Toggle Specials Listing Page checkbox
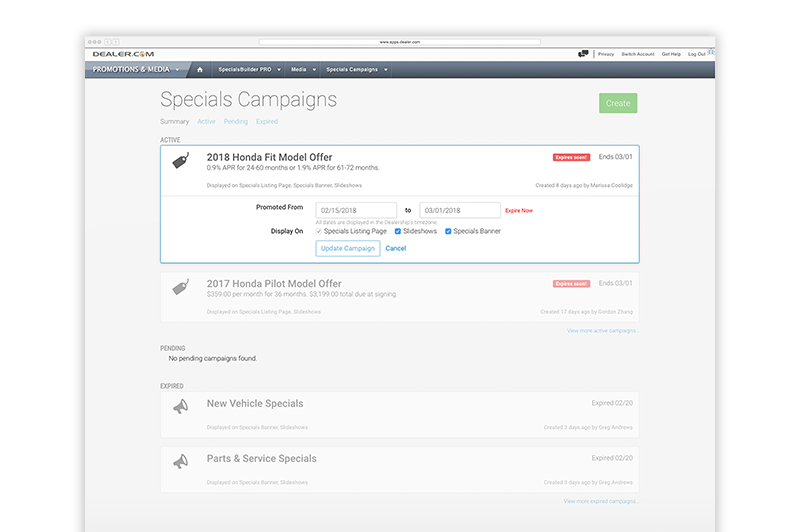800x532 pixels. (319, 232)
